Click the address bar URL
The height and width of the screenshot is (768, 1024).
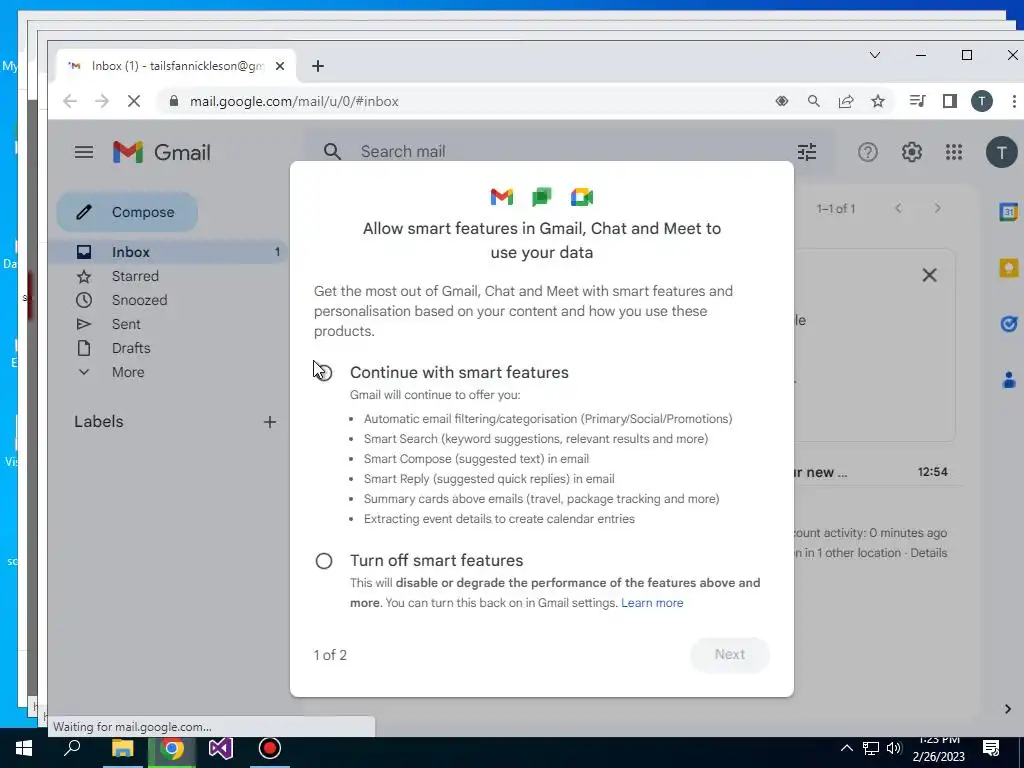click(x=294, y=101)
